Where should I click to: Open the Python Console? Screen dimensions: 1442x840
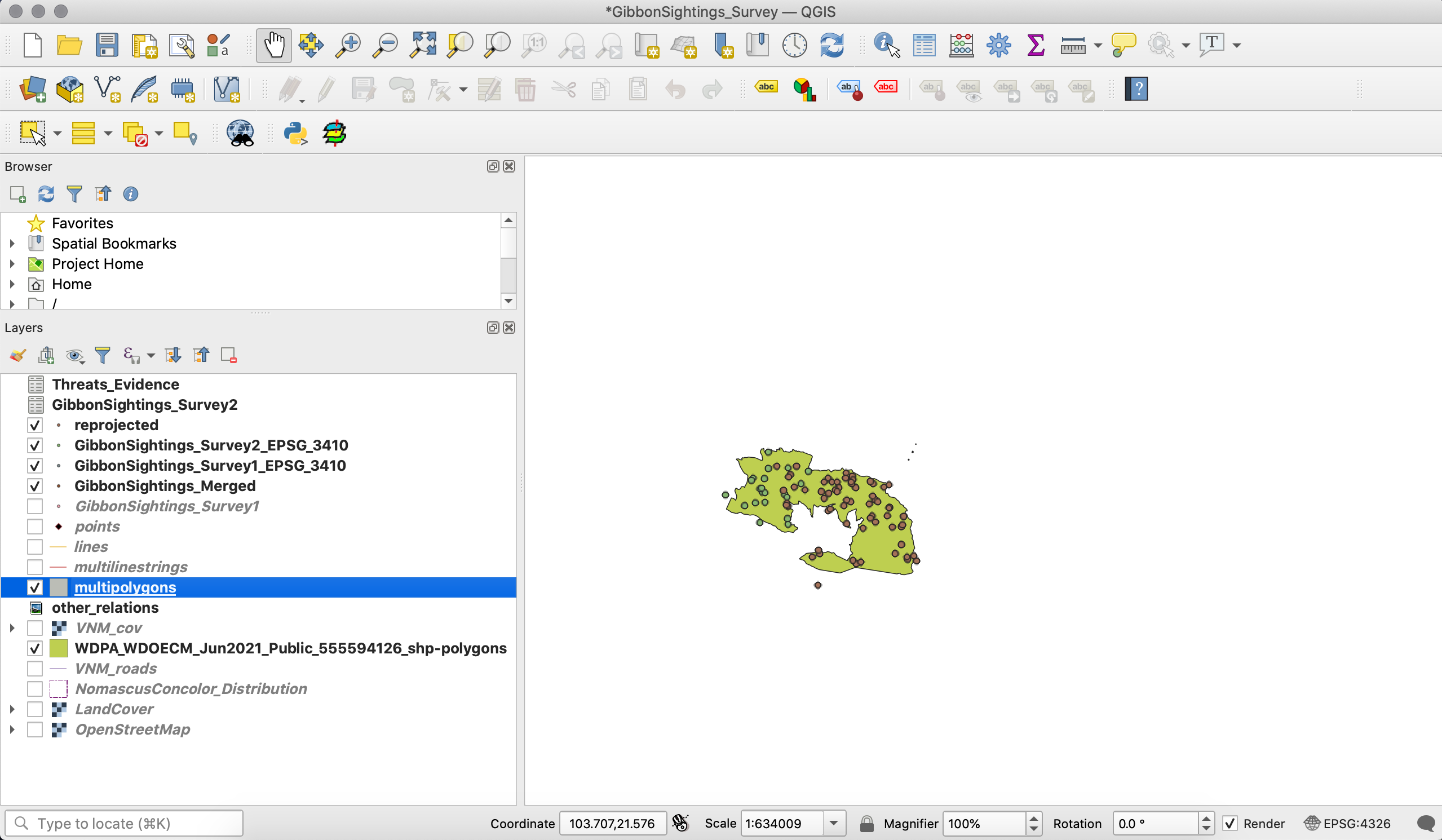(295, 133)
